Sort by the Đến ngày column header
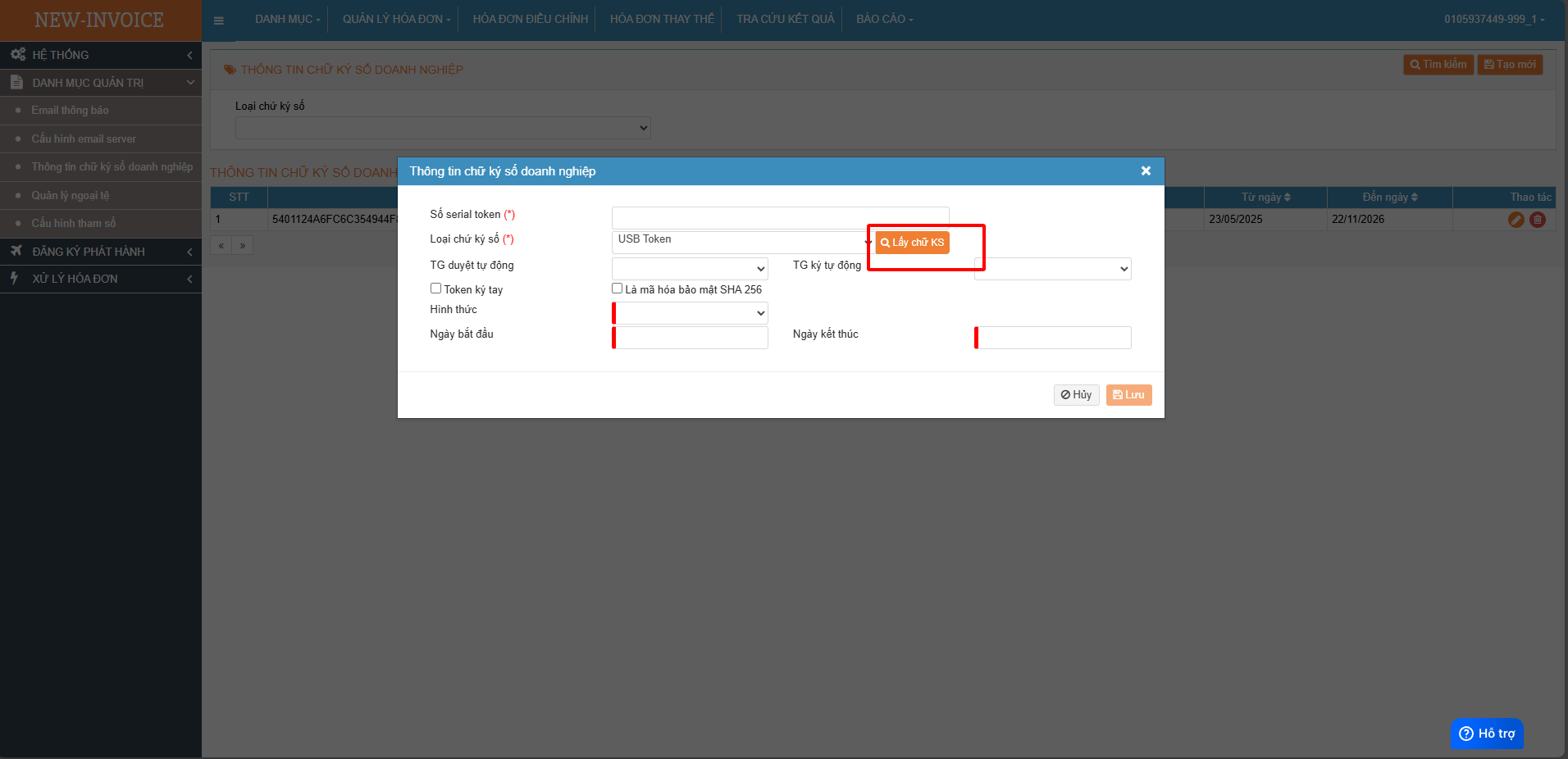Screen dimensions: 1568x759 (x=1389, y=198)
